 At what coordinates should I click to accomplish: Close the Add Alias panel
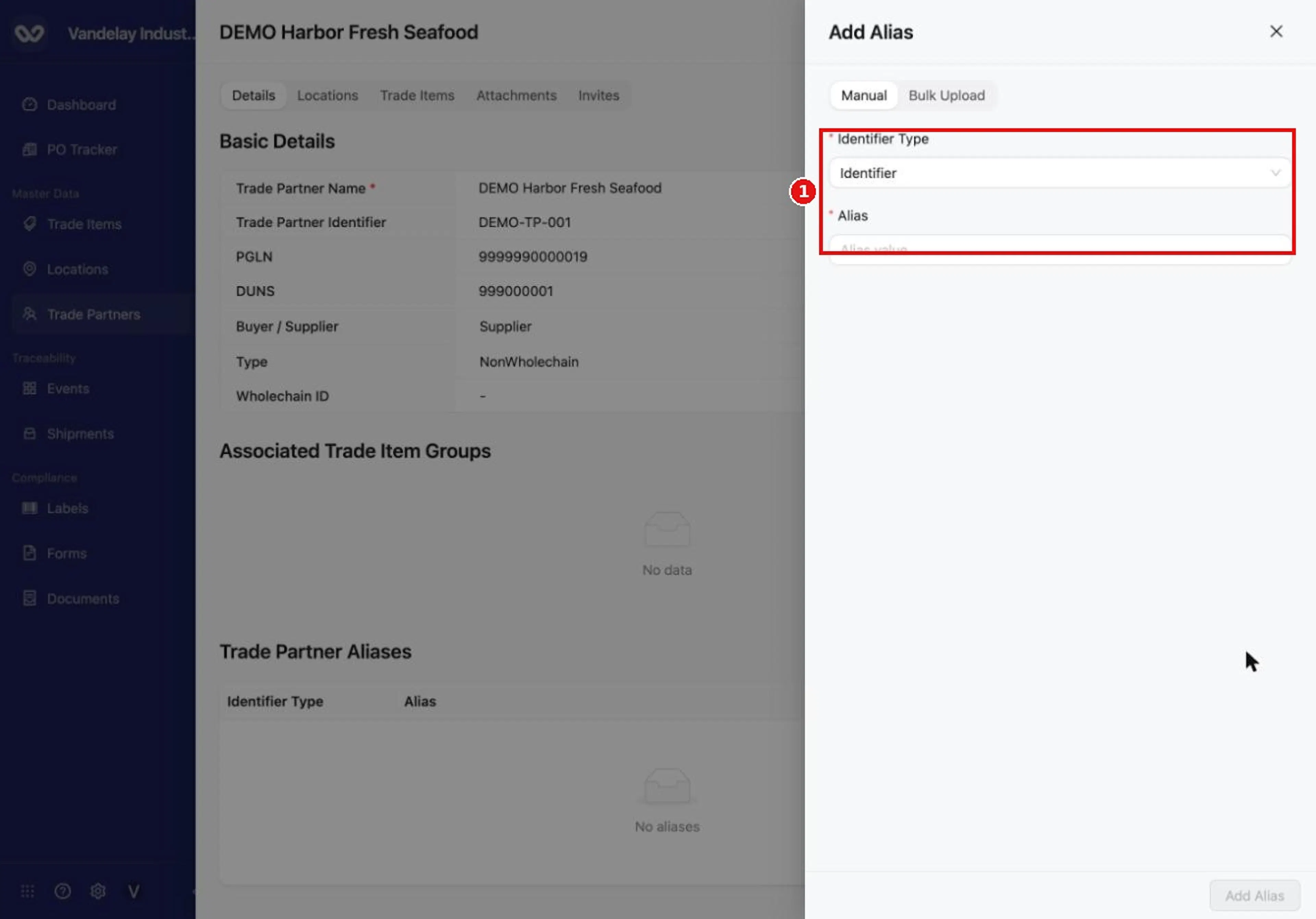[x=1276, y=32]
